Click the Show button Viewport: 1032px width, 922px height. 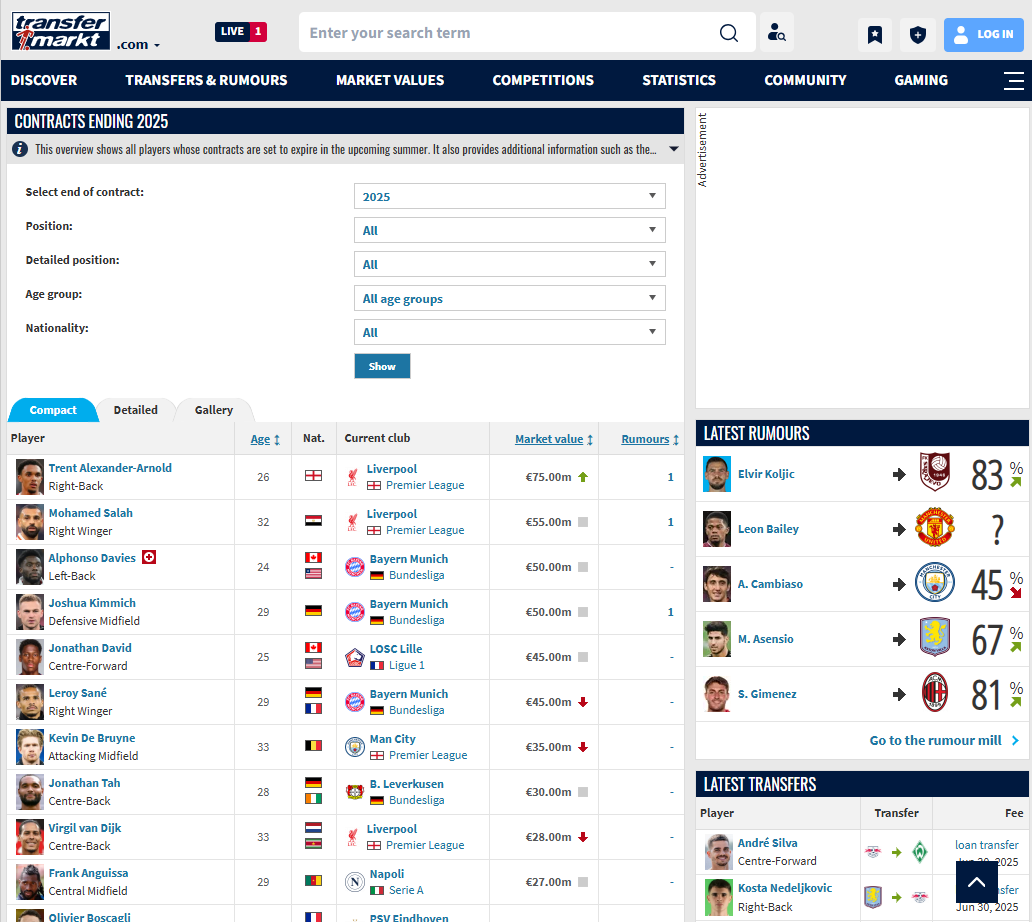coord(382,367)
